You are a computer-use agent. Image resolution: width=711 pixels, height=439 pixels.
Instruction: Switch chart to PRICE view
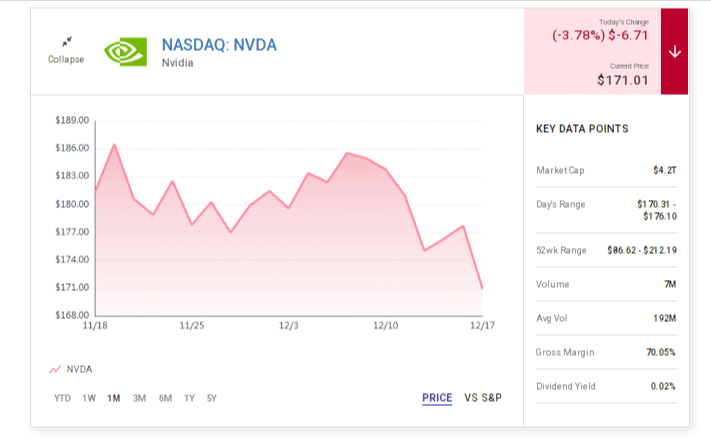pyautogui.click(x=437, y=398)
